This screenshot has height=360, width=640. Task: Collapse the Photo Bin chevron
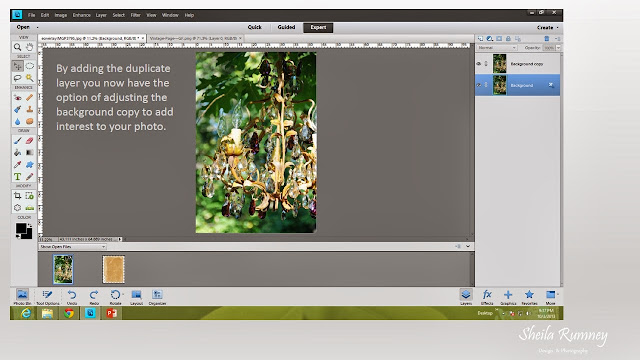coord(468,246)
